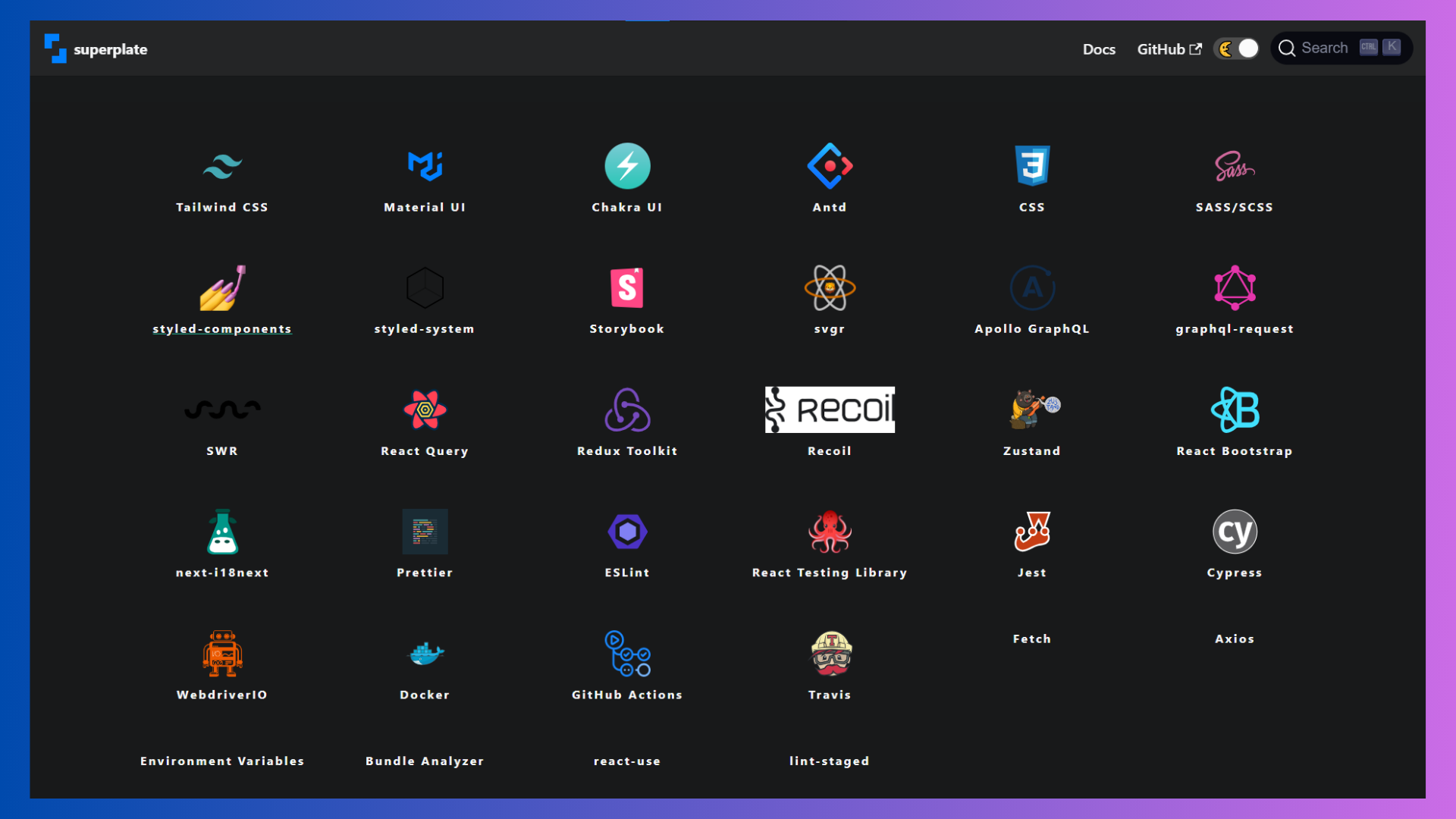Click the Axios text link
This screenshot has height=819, width=1456.
pos(1235,639)
